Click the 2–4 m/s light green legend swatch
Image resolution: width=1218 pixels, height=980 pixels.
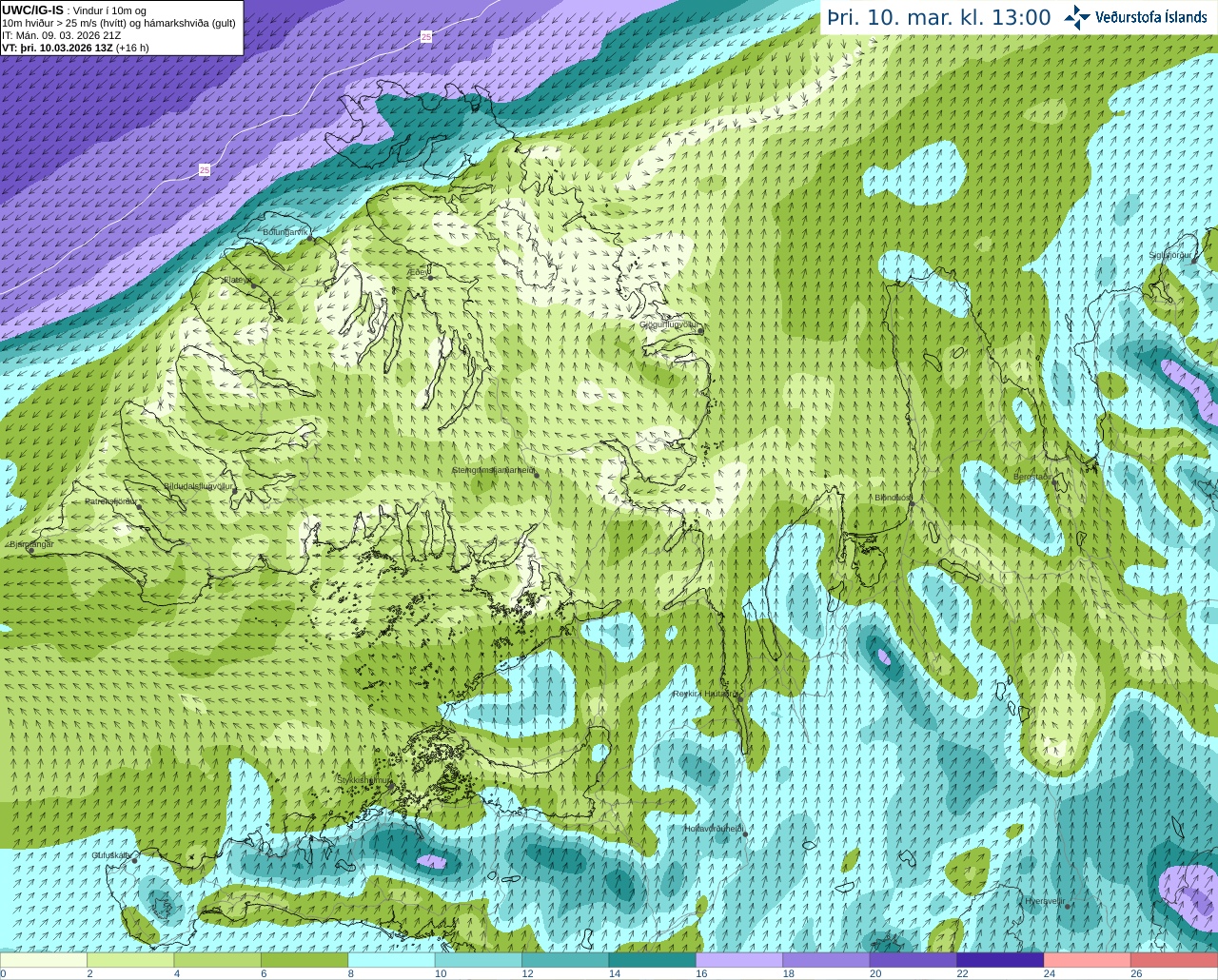[130, 960]
